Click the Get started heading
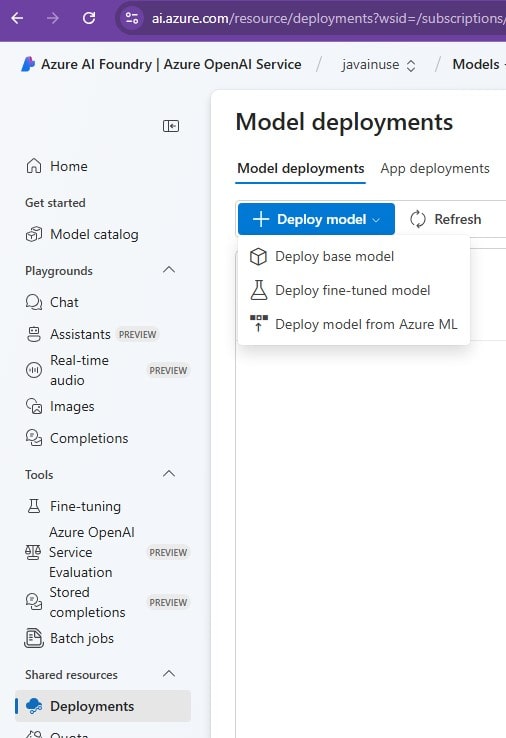The height and width of the screenshot is (738, 506). (x=55, y=203)
